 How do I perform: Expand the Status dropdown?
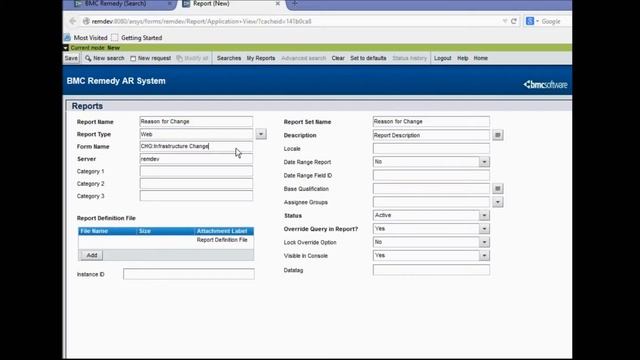(484, 216)
